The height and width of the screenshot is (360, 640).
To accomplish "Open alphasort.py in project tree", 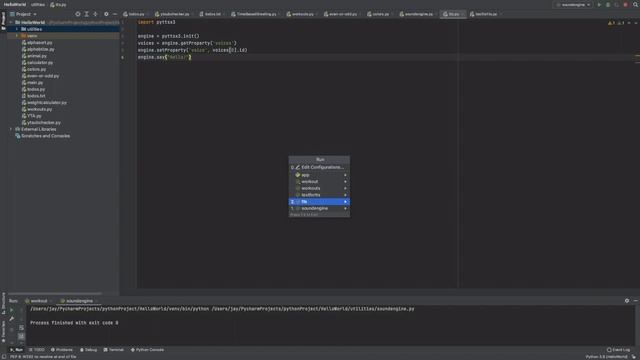I will point(40,42).
